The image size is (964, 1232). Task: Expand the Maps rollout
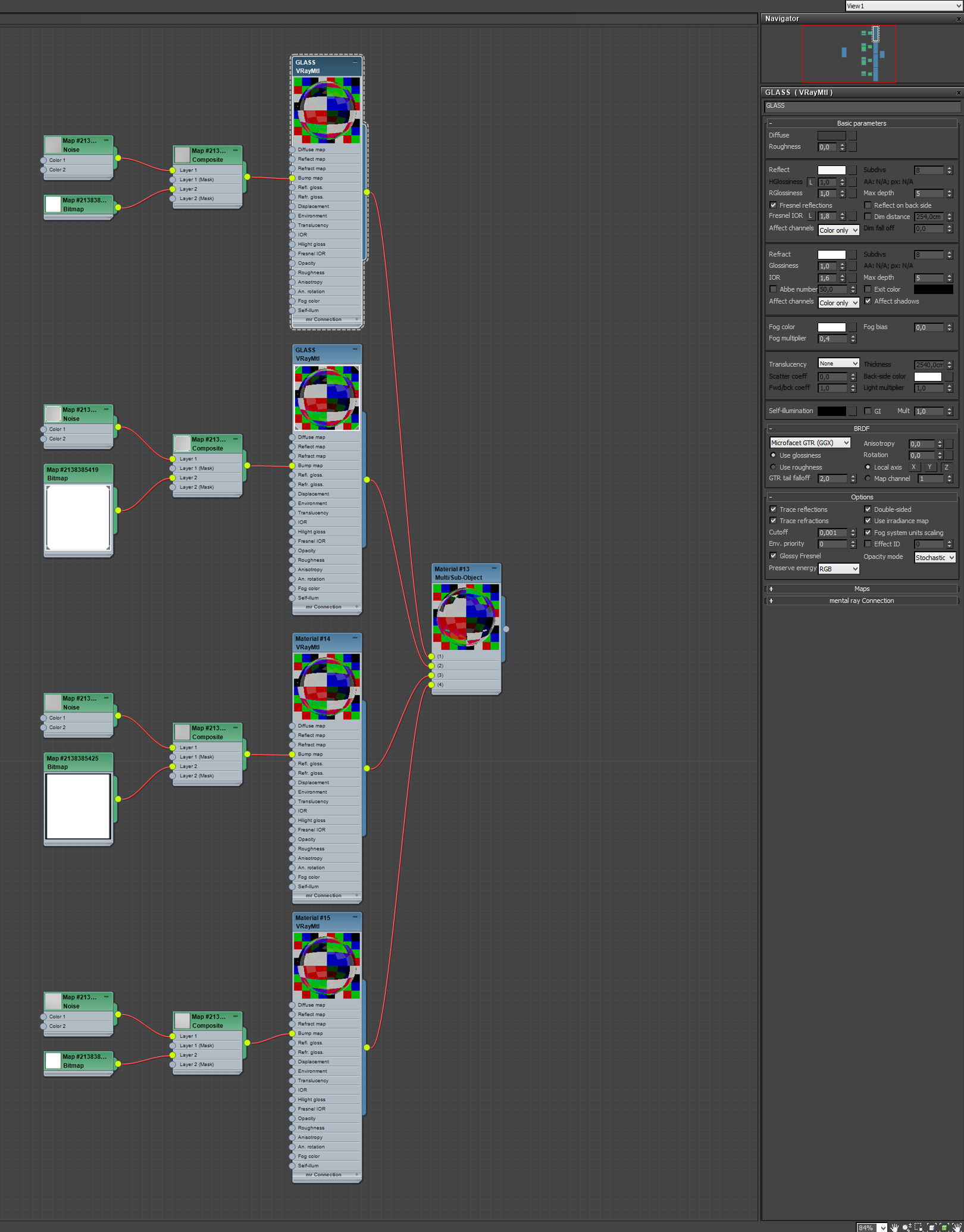coord(862,589)
